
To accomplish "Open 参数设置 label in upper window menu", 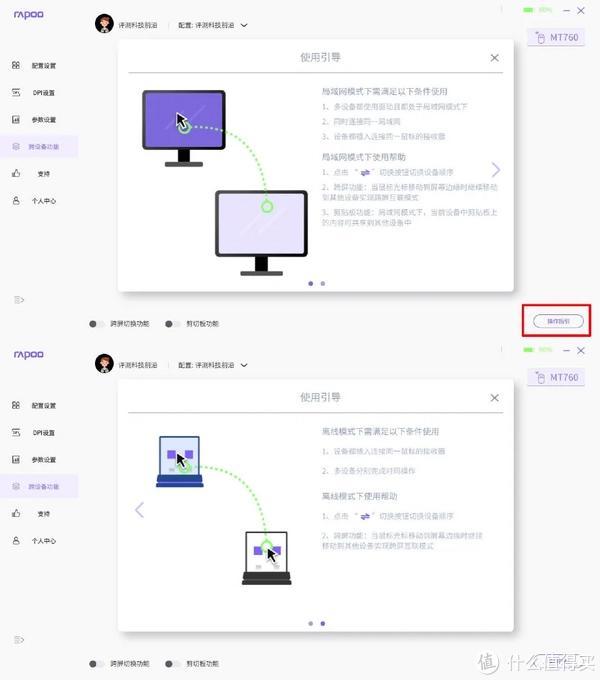I will (44, 120).
